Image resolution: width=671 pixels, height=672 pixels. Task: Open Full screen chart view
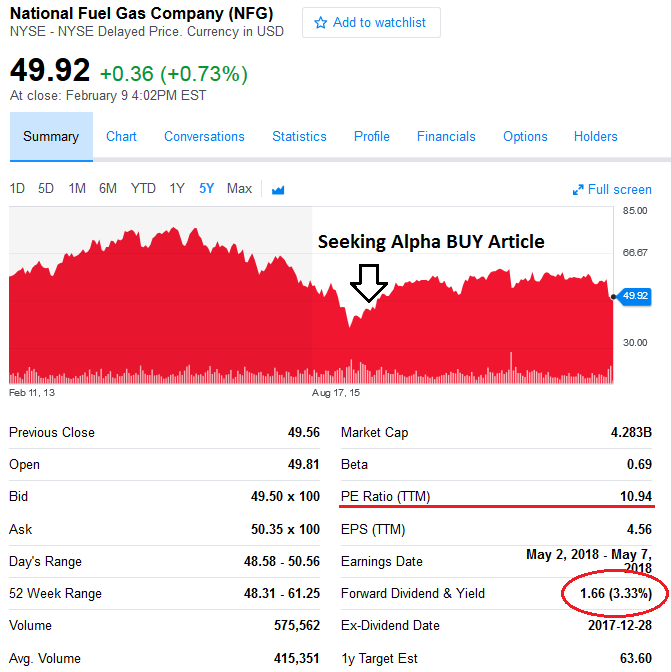[612, 189]
